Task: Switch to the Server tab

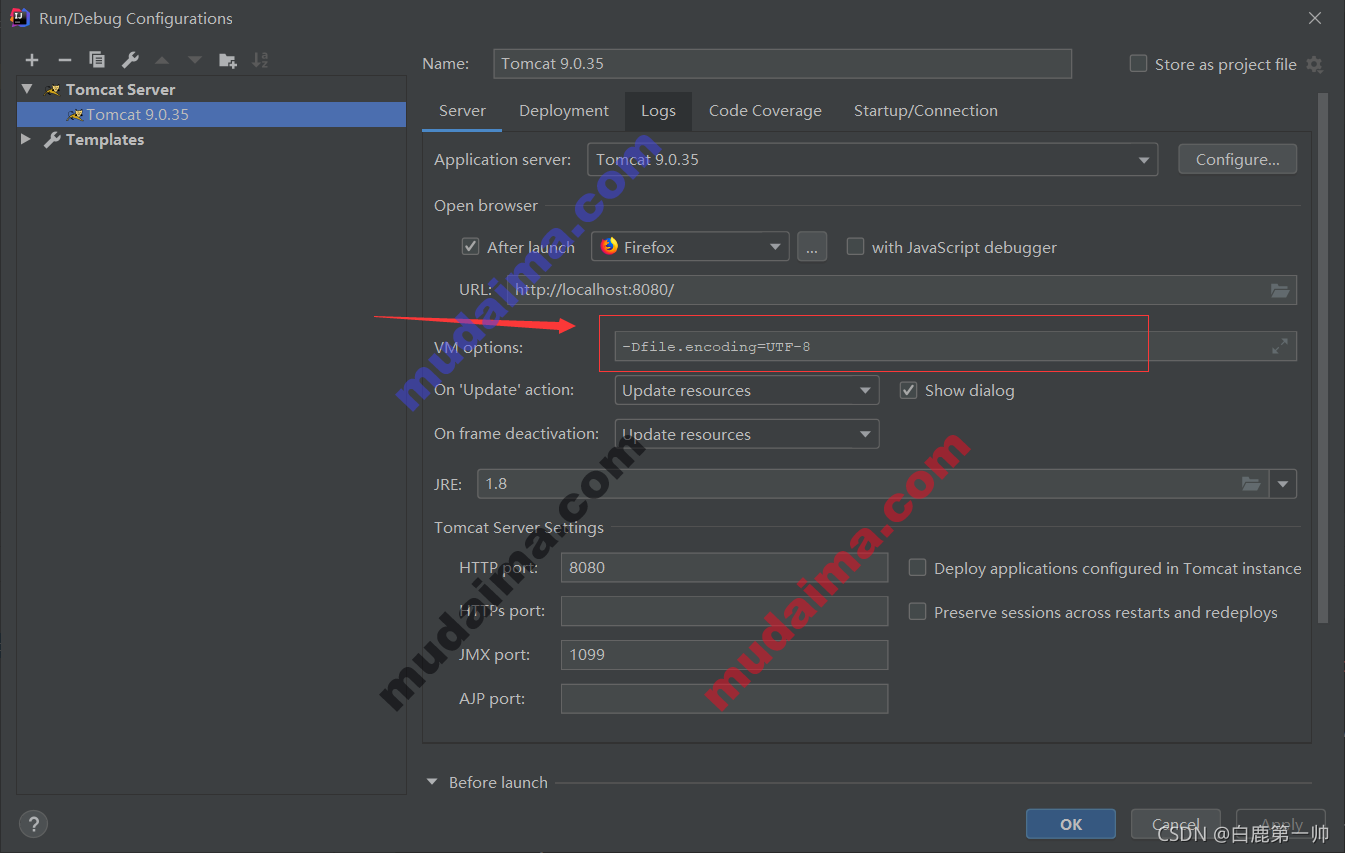Action: (x=462, y=111)
